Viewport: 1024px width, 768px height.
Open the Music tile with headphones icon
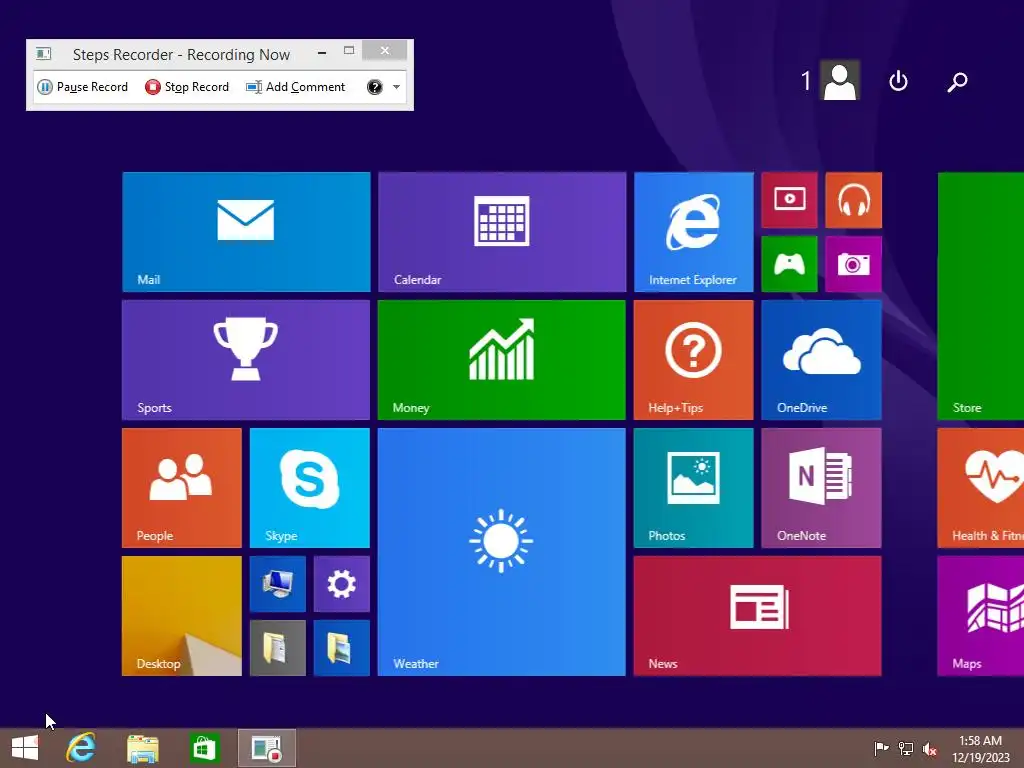coord(854,200)
